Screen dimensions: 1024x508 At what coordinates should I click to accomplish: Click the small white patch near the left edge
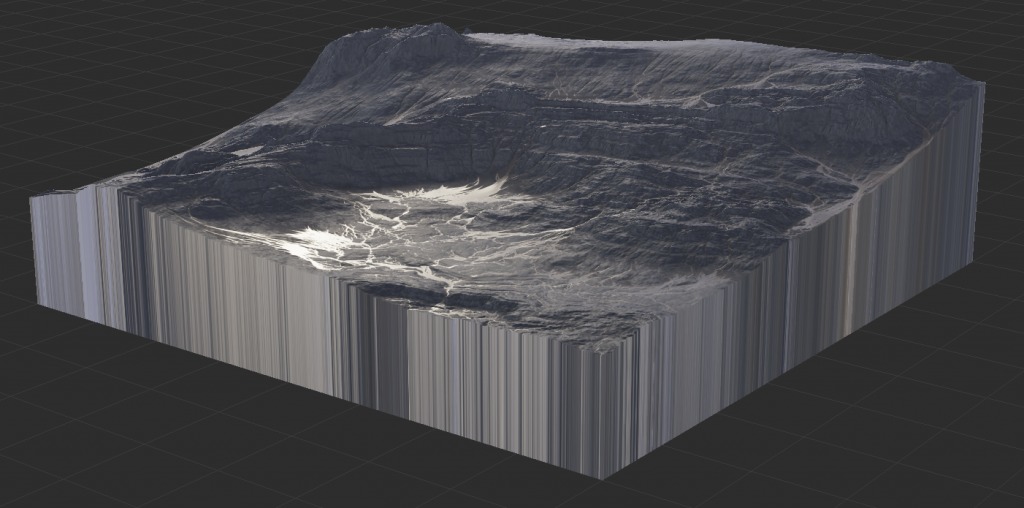(246, 152)
